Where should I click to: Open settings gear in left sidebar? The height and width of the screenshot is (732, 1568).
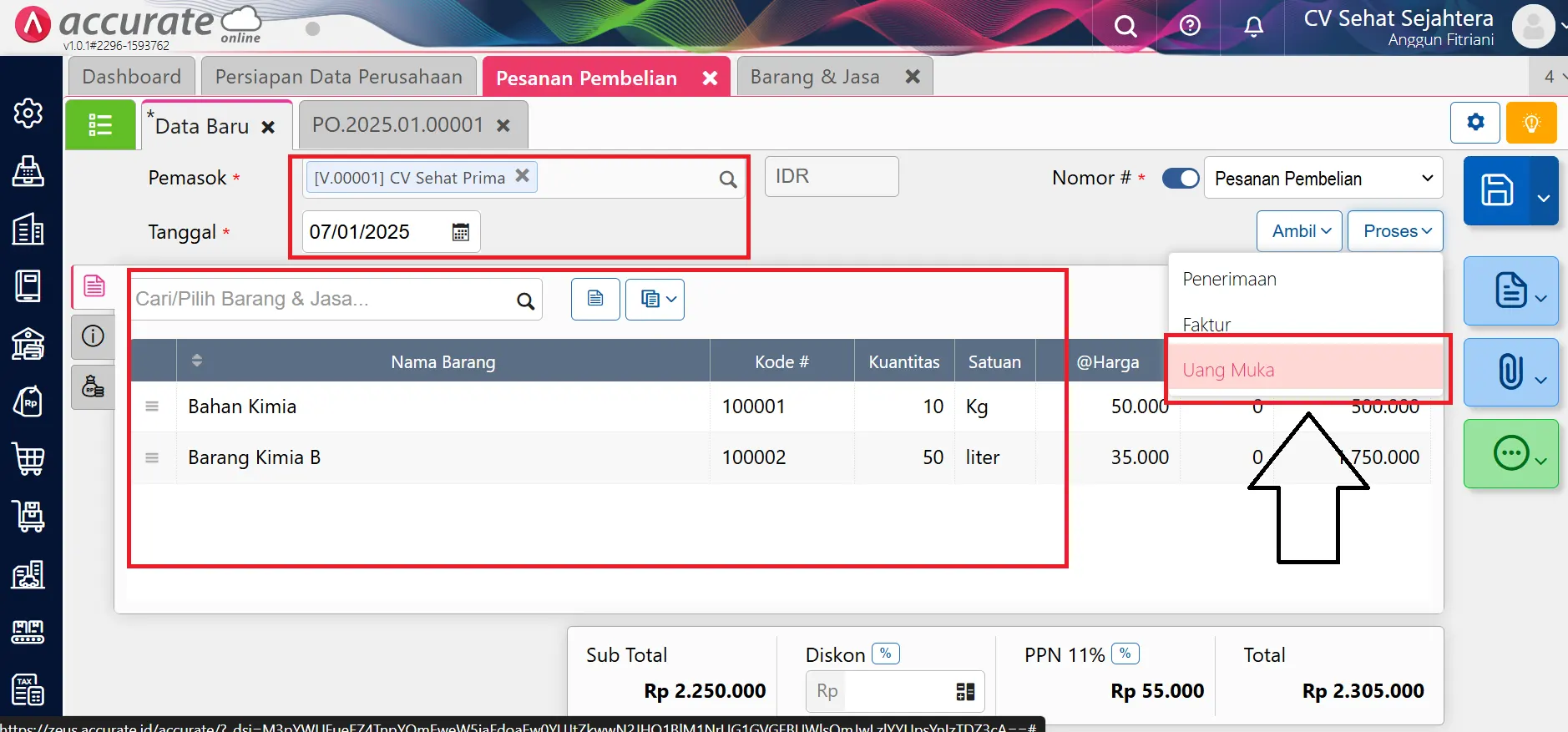pos(28,113)
